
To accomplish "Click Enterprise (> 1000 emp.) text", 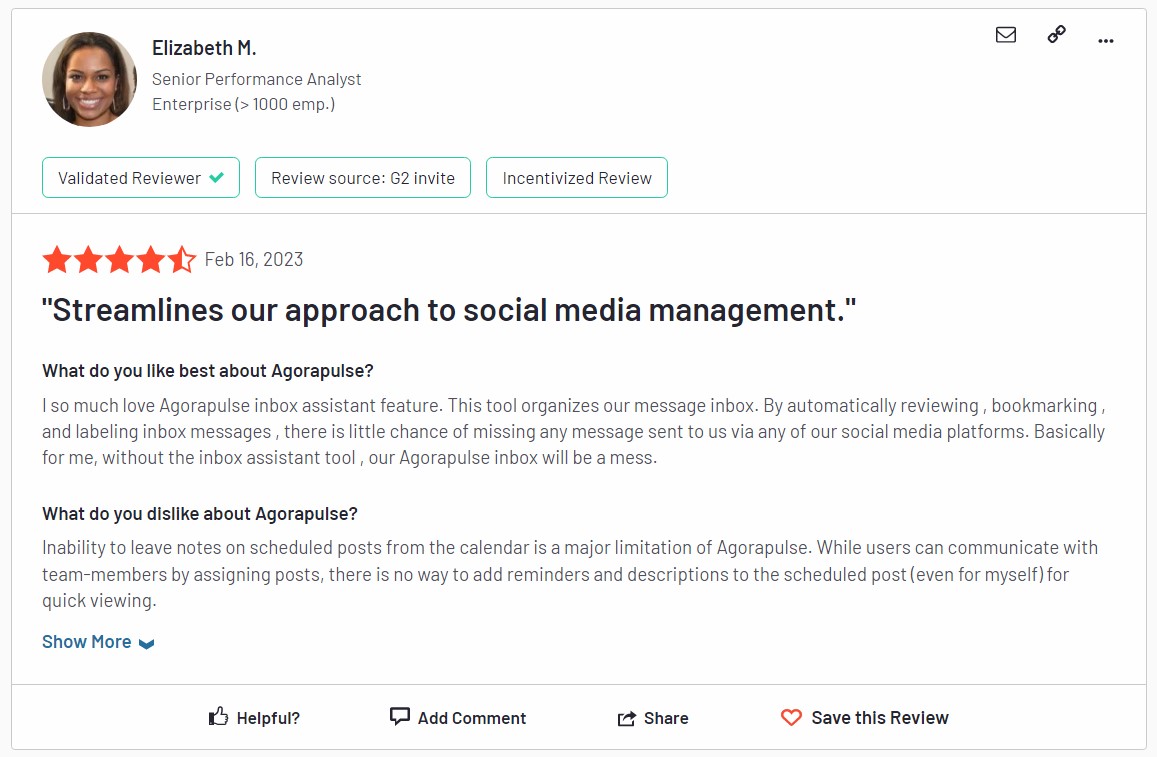I will click(244, 104).
